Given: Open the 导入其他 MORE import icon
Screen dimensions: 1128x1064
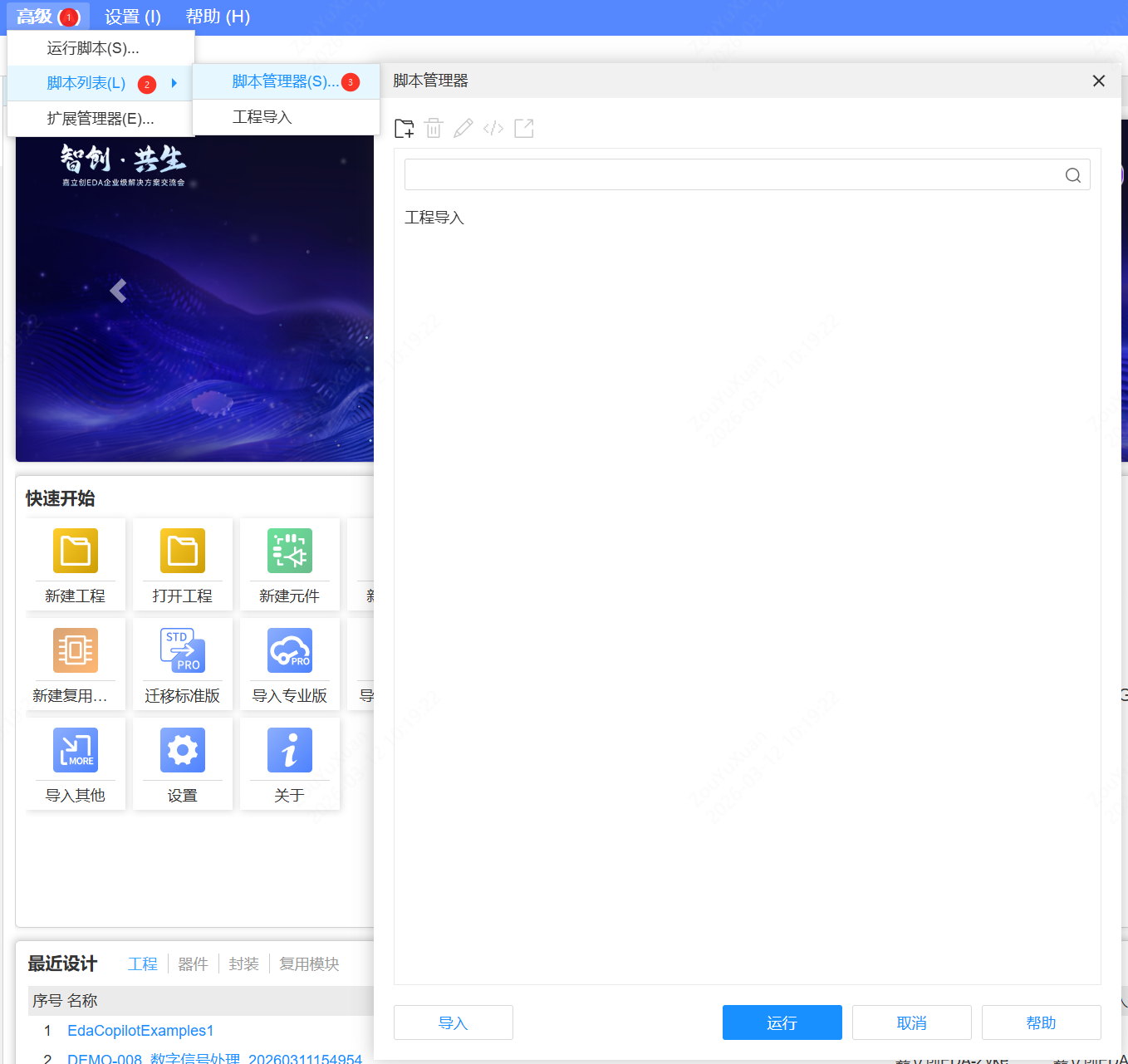Looking at the screenshot, I should pos(75,750).
